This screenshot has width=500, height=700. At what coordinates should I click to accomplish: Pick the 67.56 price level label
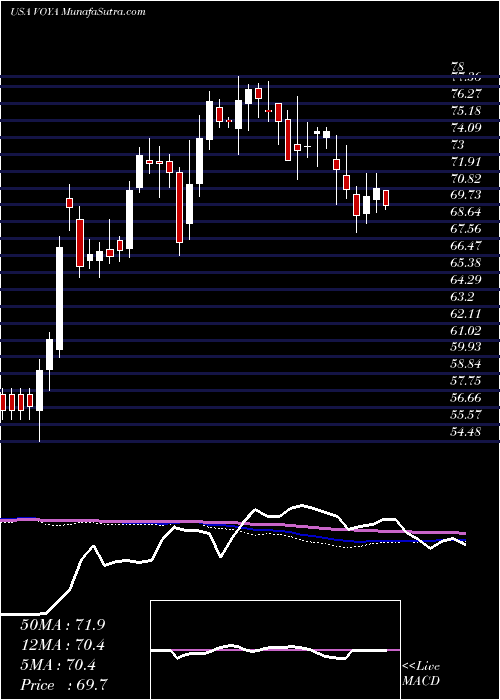tap(466, 229)
